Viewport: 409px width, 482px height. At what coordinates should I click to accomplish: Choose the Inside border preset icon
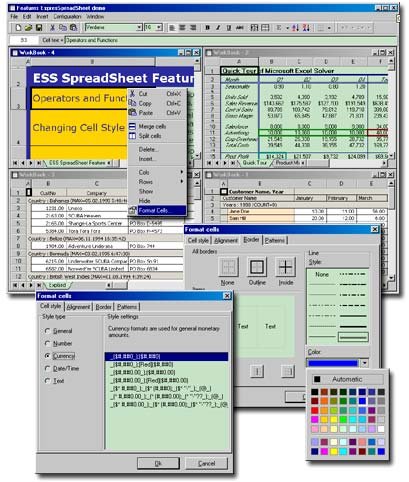tap(285, 267)
